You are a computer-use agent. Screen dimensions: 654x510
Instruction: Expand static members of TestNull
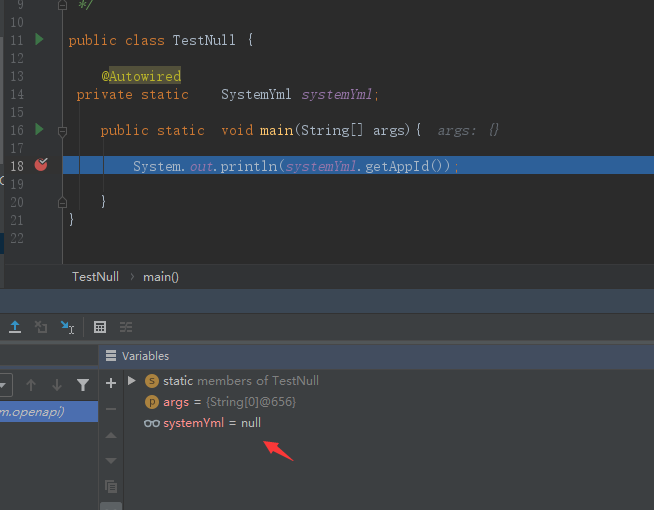coord(132,380)
